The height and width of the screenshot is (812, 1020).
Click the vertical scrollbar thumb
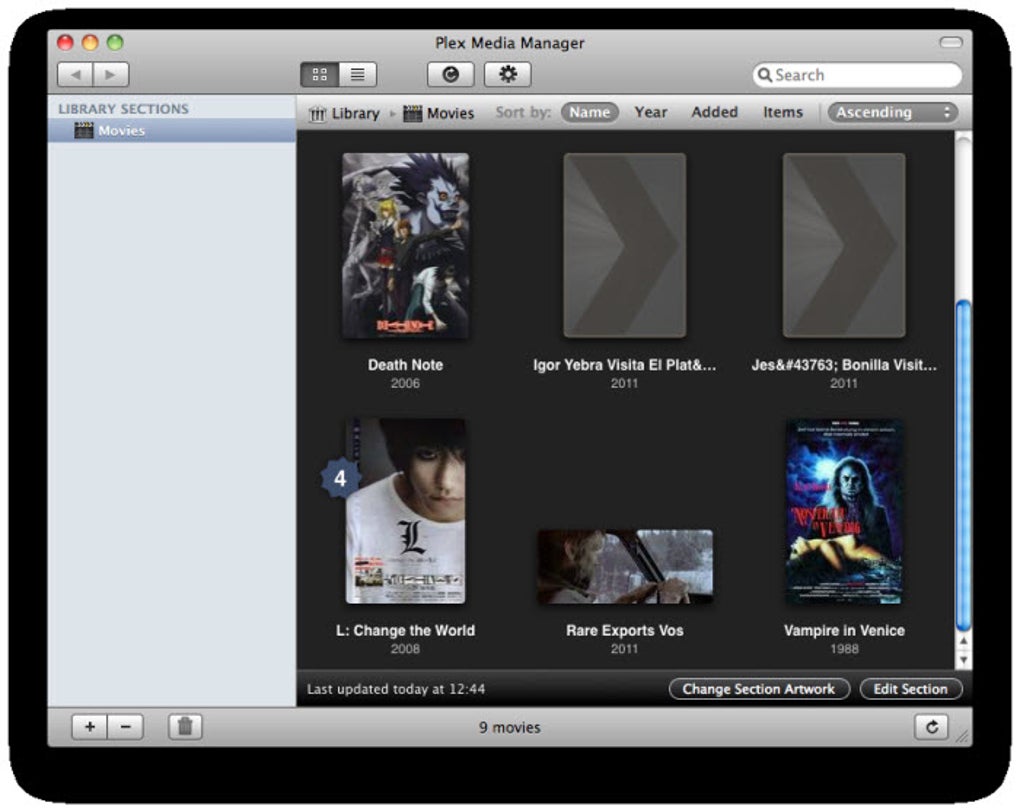(x=963, y=465)
